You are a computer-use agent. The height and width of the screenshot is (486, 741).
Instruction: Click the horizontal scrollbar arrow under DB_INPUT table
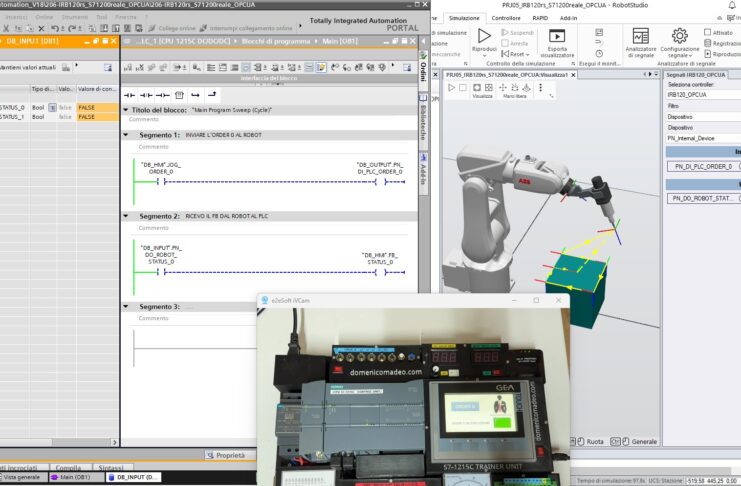[x=114, y=443]
